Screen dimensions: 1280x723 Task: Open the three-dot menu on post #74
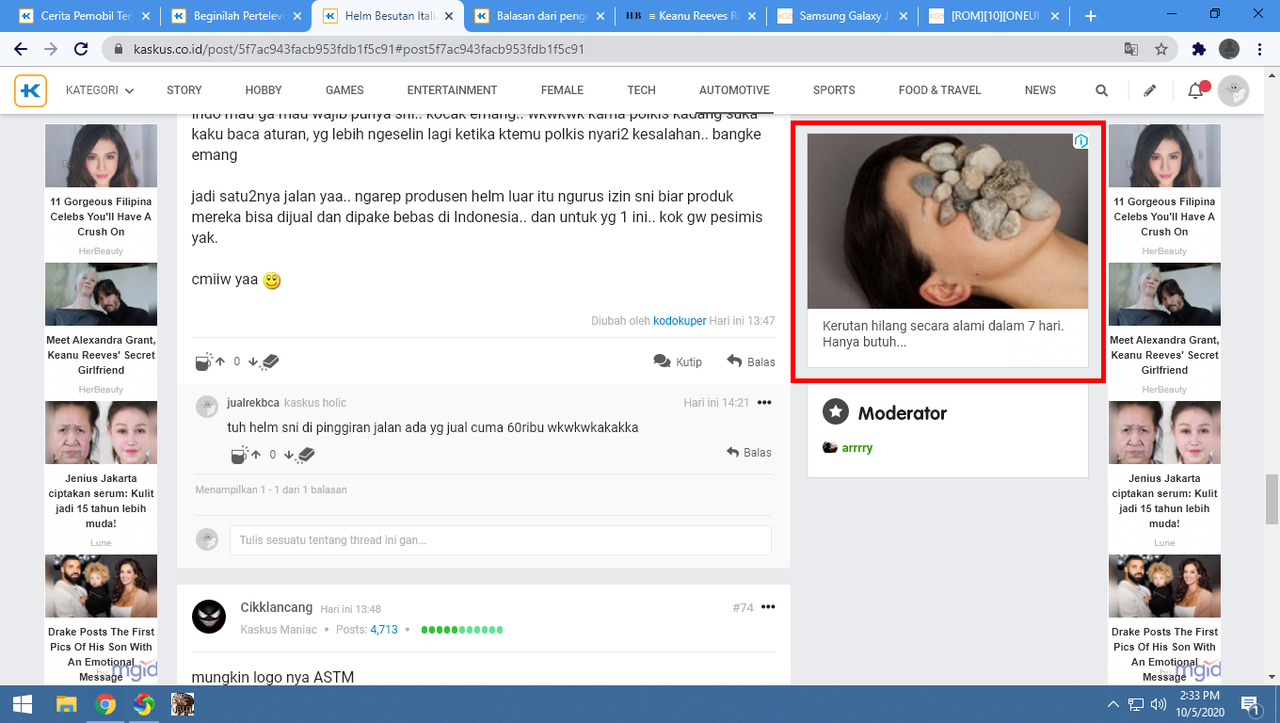coord(768,607)
